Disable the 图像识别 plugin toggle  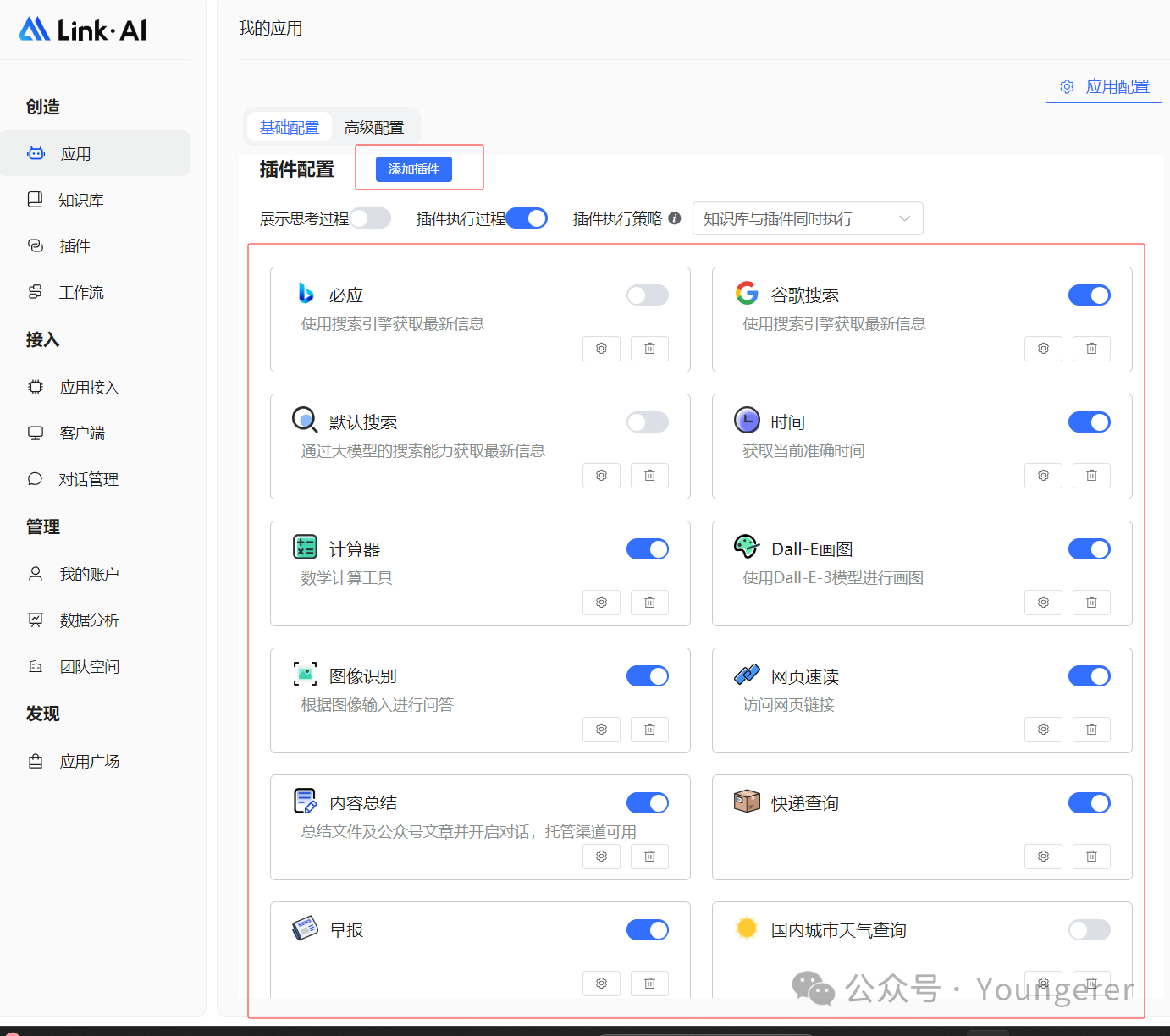tap(647, 676)
